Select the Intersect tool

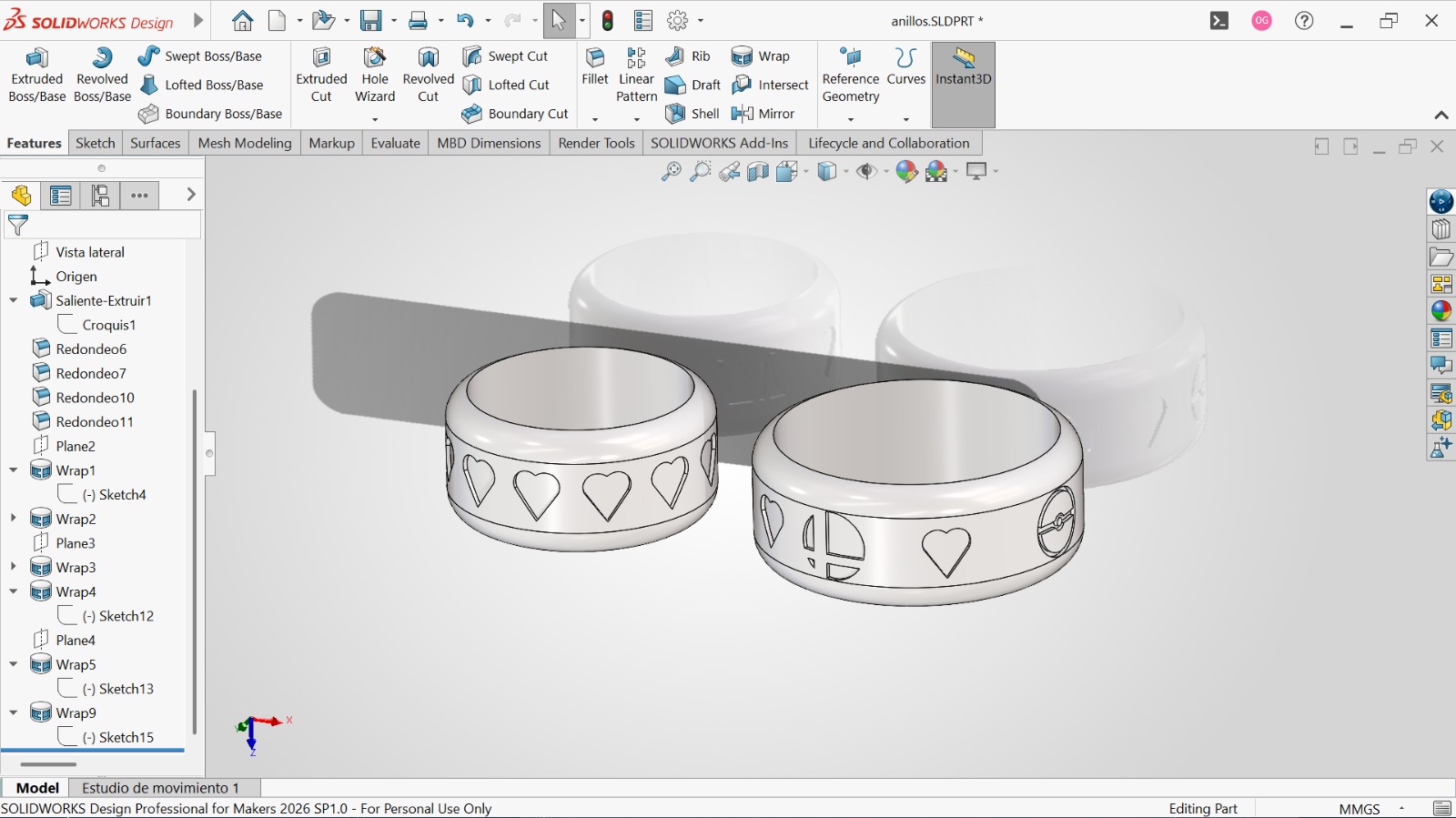click(x=770, y=85)
